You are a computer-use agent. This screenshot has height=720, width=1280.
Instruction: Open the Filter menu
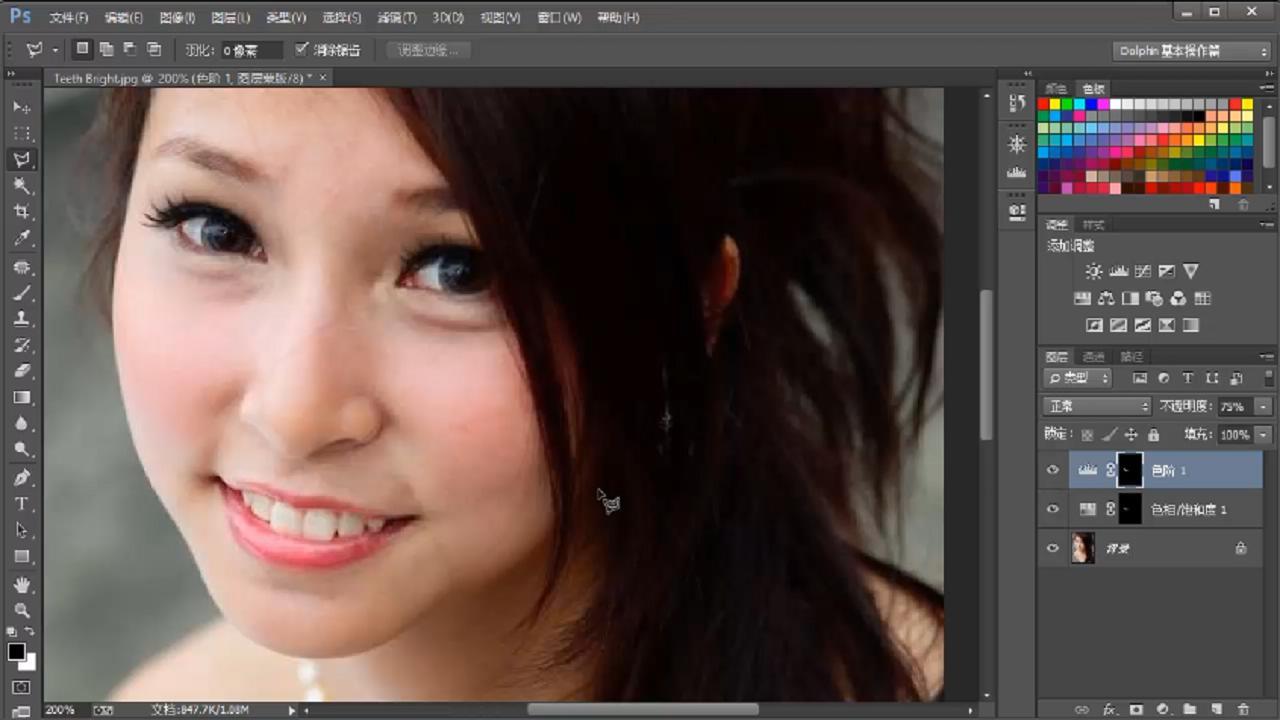[397, 18]
